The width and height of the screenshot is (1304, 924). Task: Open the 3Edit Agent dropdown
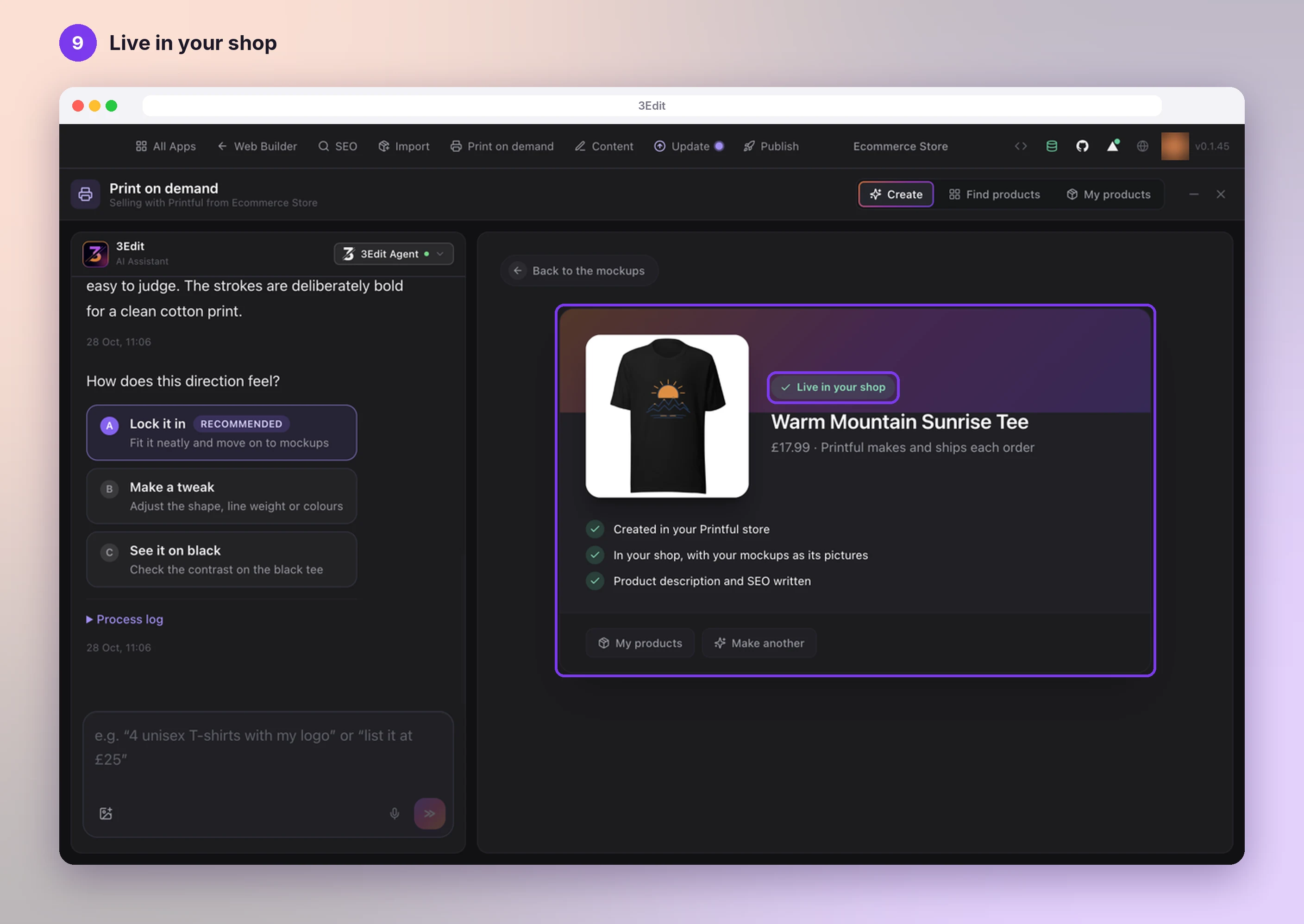[393, 254]
